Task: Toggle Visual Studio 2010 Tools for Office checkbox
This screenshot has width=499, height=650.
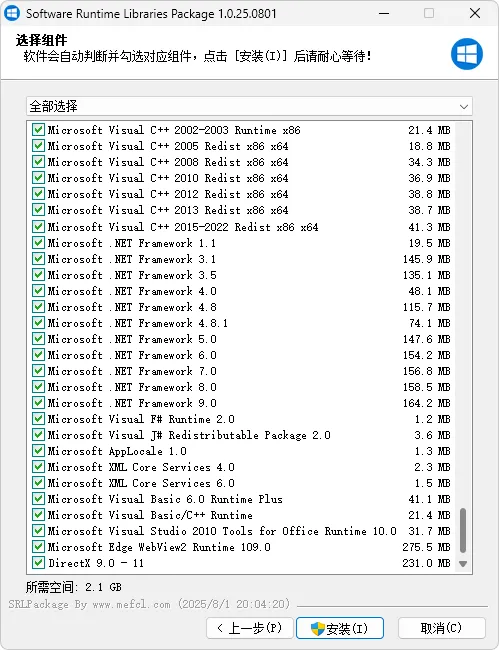Action: coord(38,531)
